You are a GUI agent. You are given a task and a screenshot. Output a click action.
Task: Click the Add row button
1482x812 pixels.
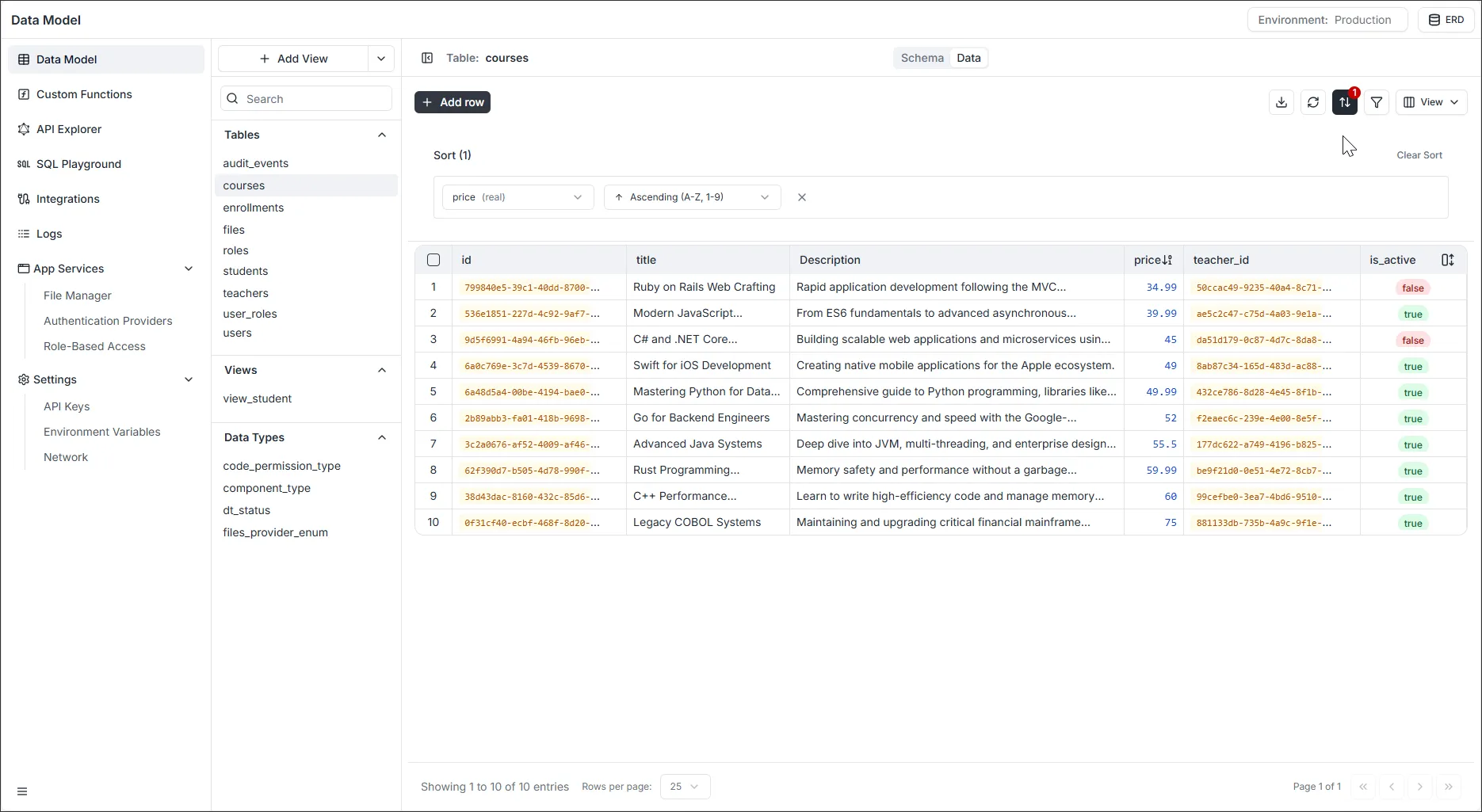pyautogui.click(x=453, y=102)
